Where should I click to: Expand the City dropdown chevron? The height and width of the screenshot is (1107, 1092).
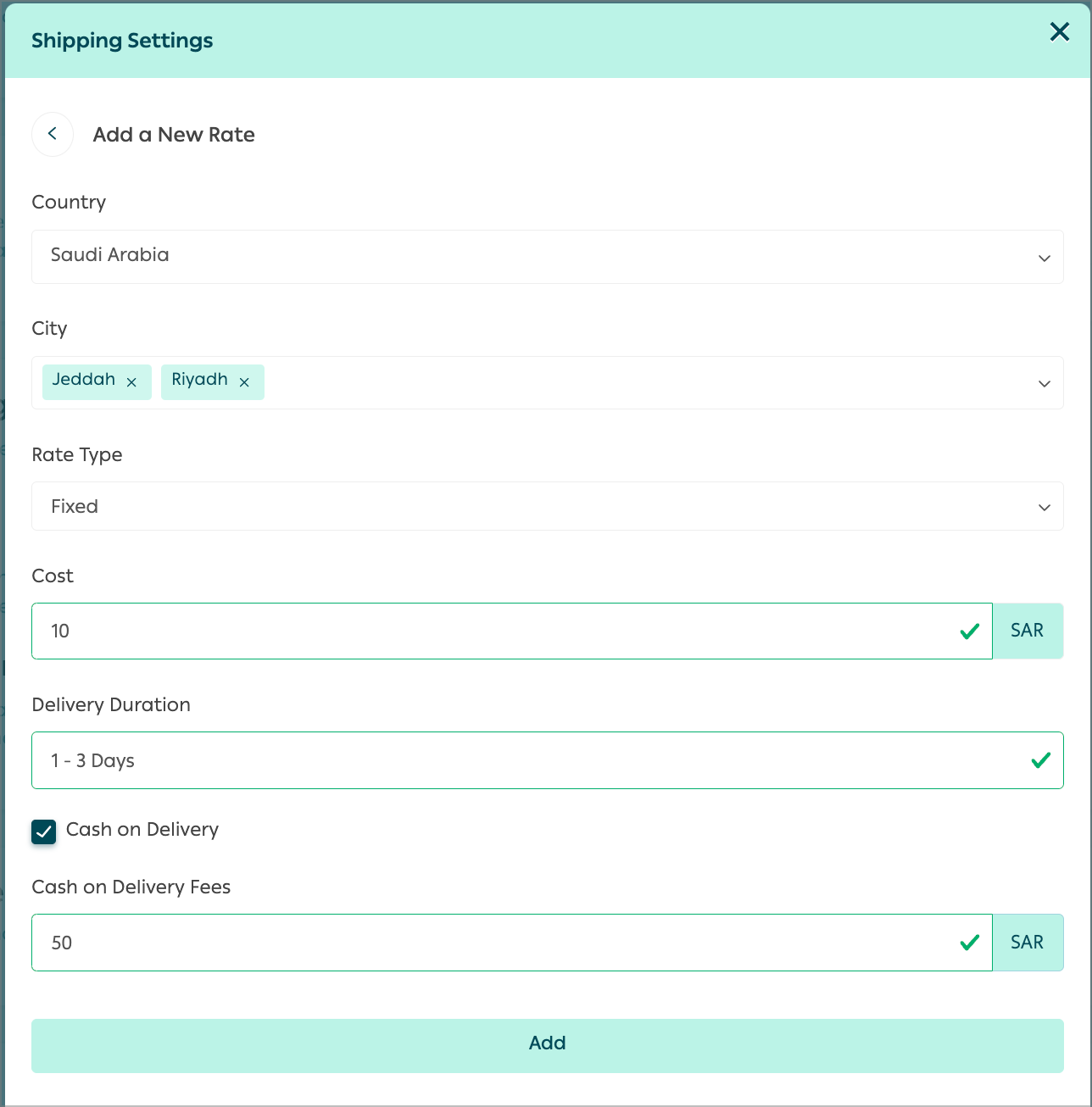click(x=1045, y=384)
